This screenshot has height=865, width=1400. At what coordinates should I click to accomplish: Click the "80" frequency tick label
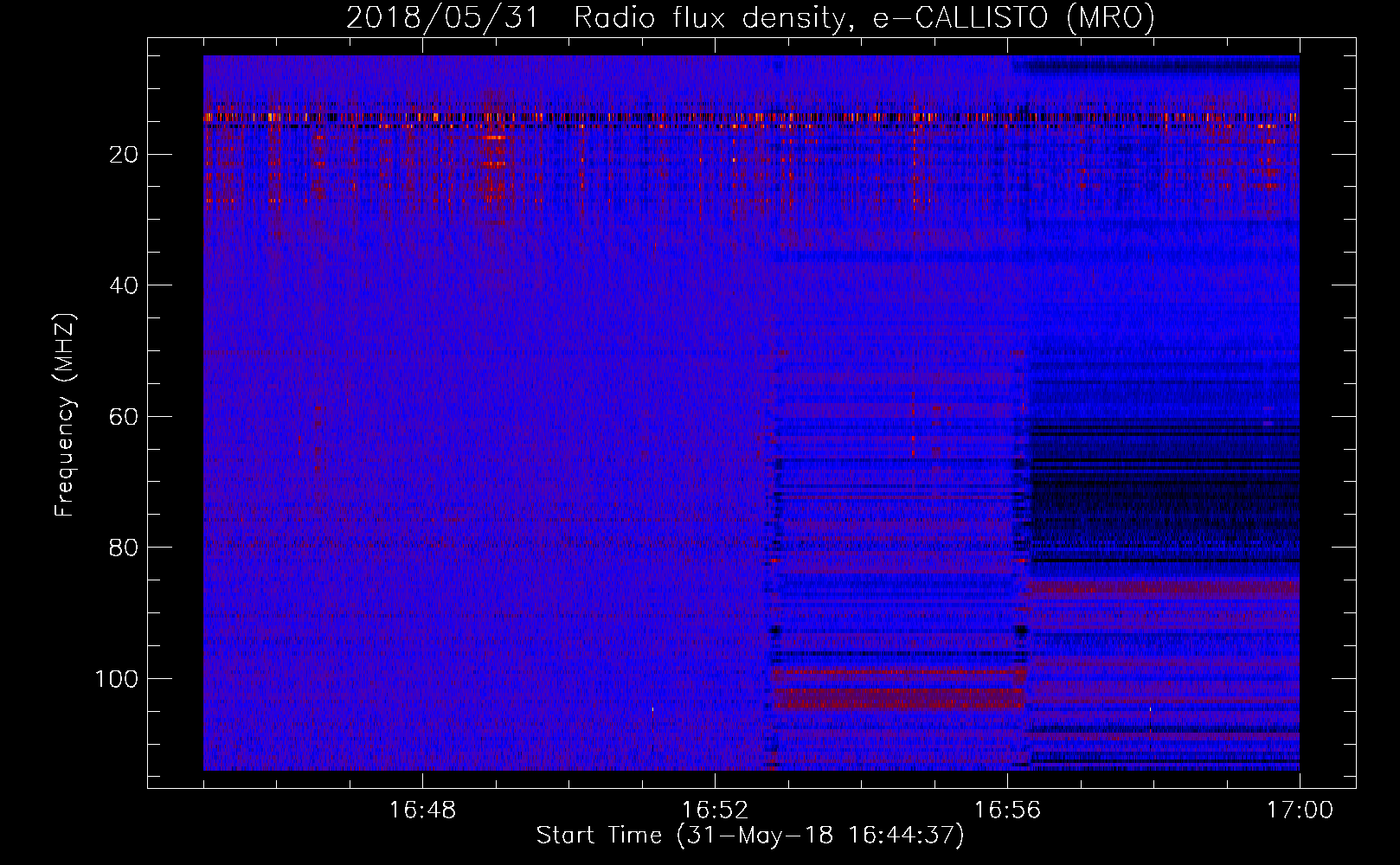click(124, 548)
